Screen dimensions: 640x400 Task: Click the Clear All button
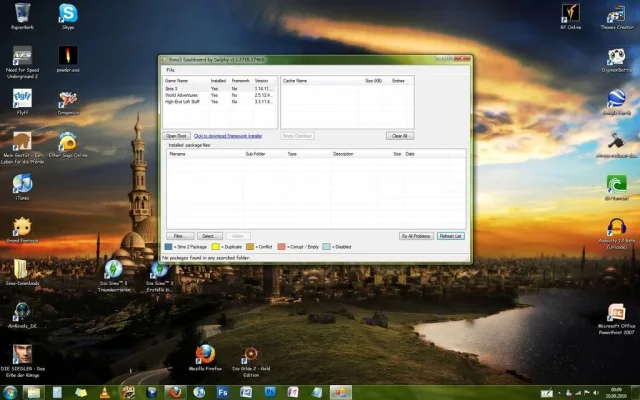[x=400, y=136]
